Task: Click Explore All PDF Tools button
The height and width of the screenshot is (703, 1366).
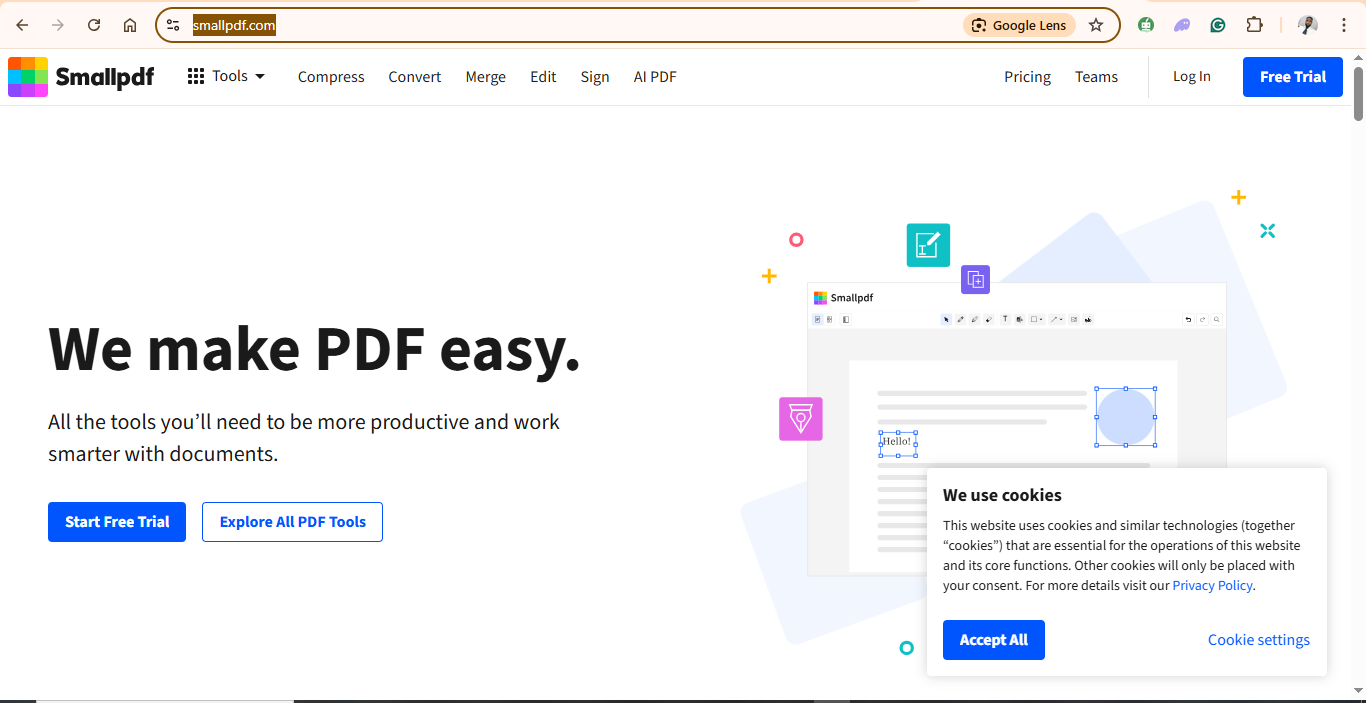Action: tap(292, 522)
